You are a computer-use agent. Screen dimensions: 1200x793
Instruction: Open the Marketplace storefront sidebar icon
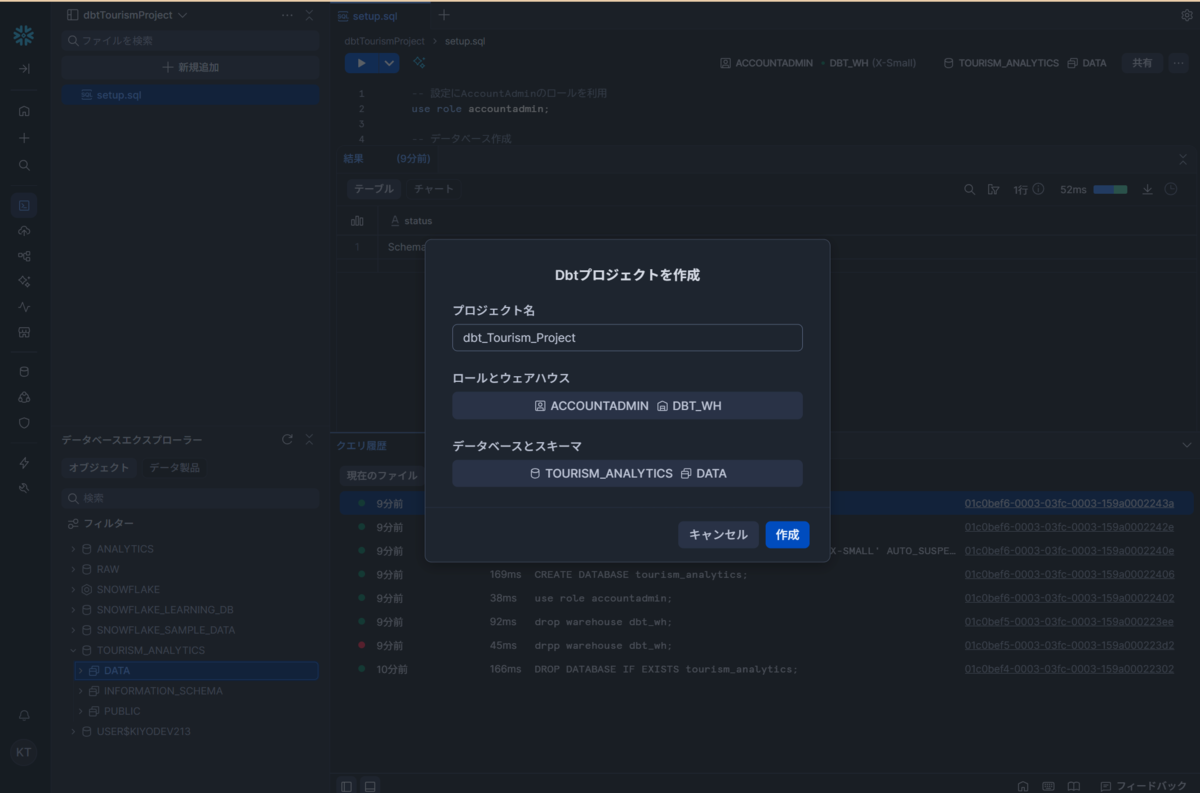(x=24, y=332)
